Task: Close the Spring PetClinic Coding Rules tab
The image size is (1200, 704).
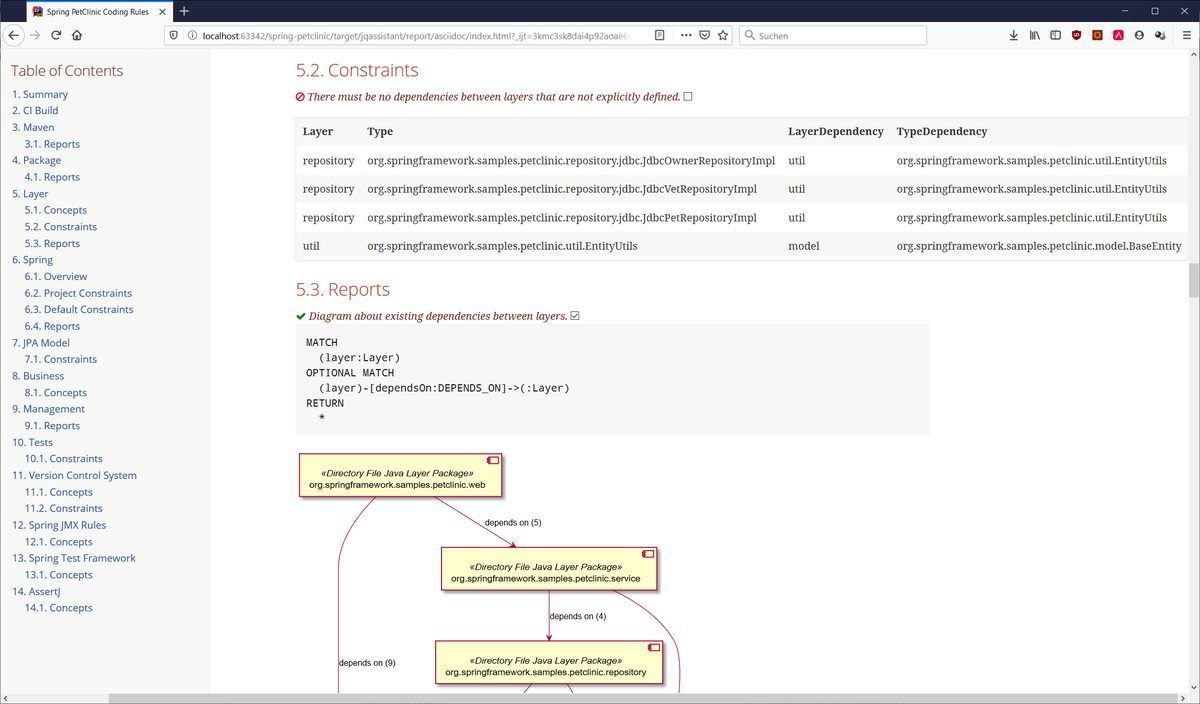Action: pos(160,11)
